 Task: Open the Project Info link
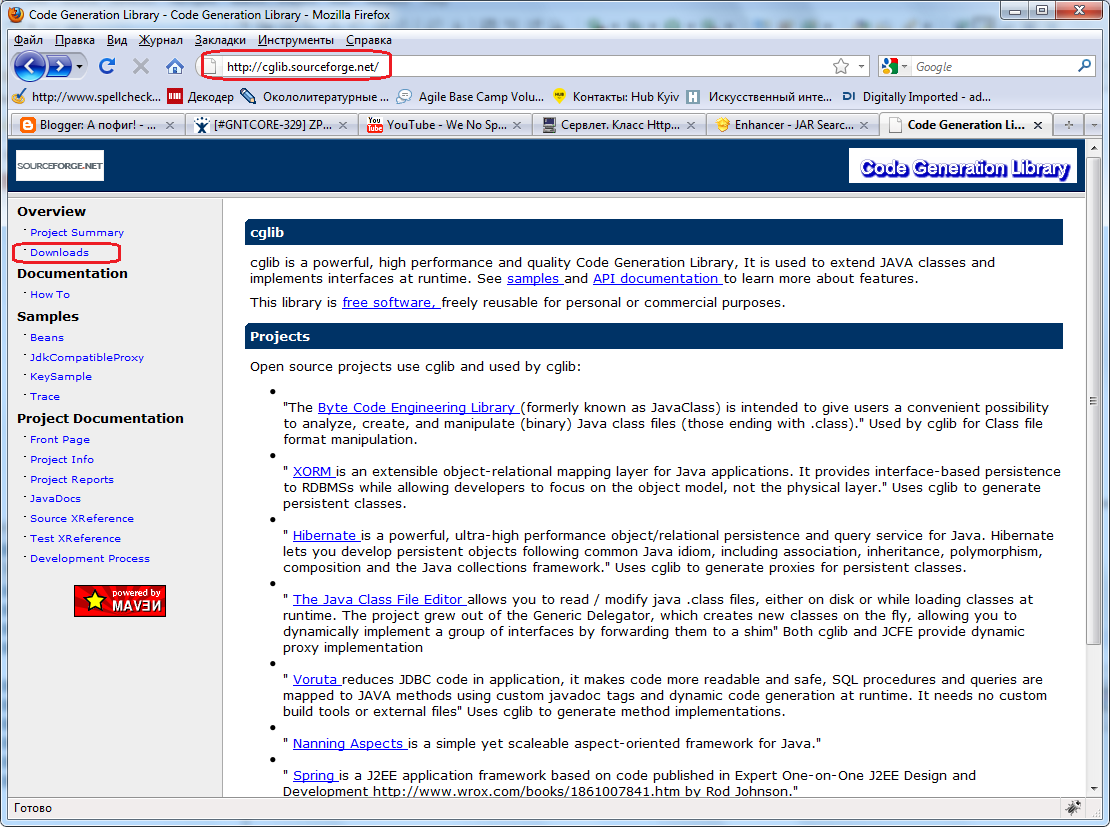click(x=62, y=460)
